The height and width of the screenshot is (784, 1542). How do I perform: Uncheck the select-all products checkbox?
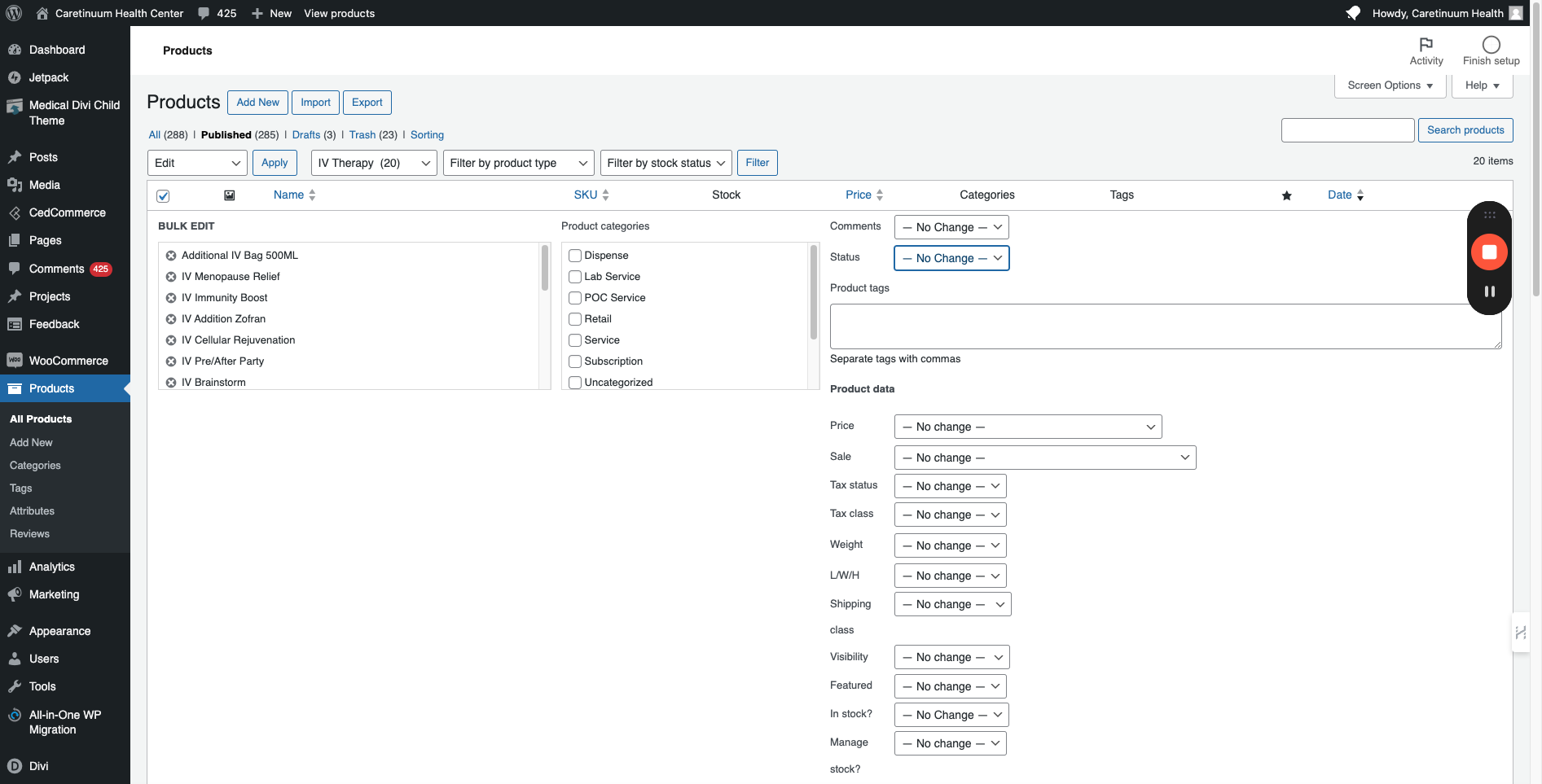point(163,195)
